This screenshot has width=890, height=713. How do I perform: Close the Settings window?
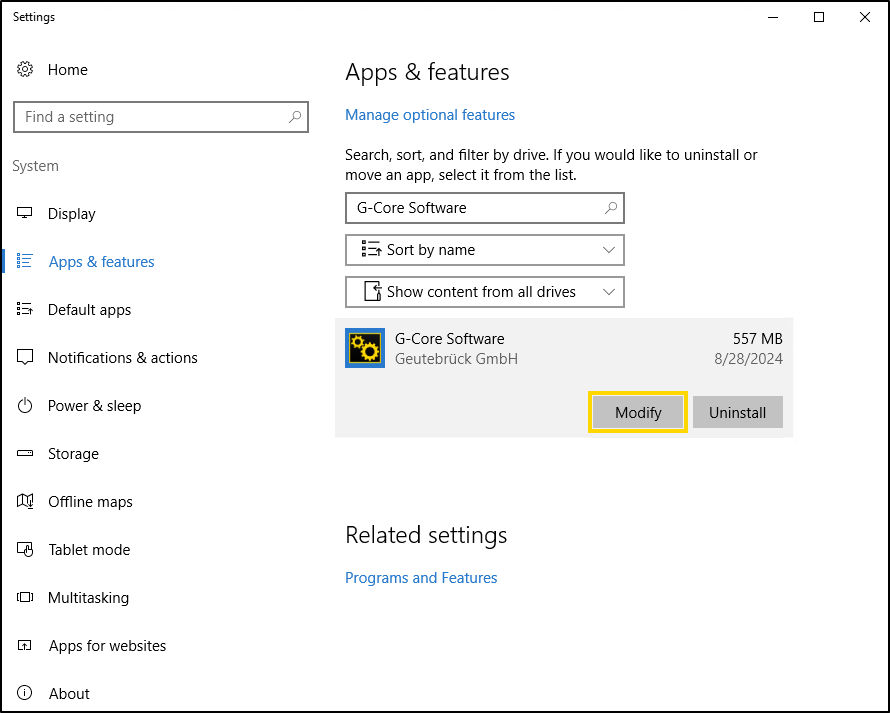(864, 17)
